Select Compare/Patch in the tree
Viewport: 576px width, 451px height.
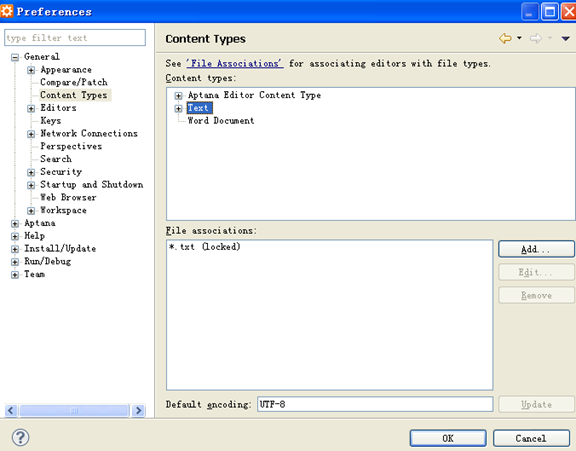(74, 82)
